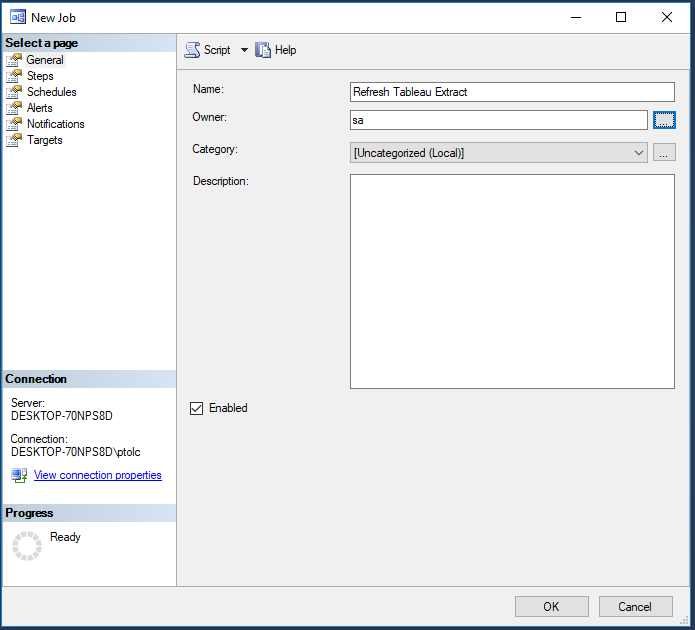Viewport: 695px width, 630px height.
Task: Switch to the Schedules page
Action: (51, 92)
